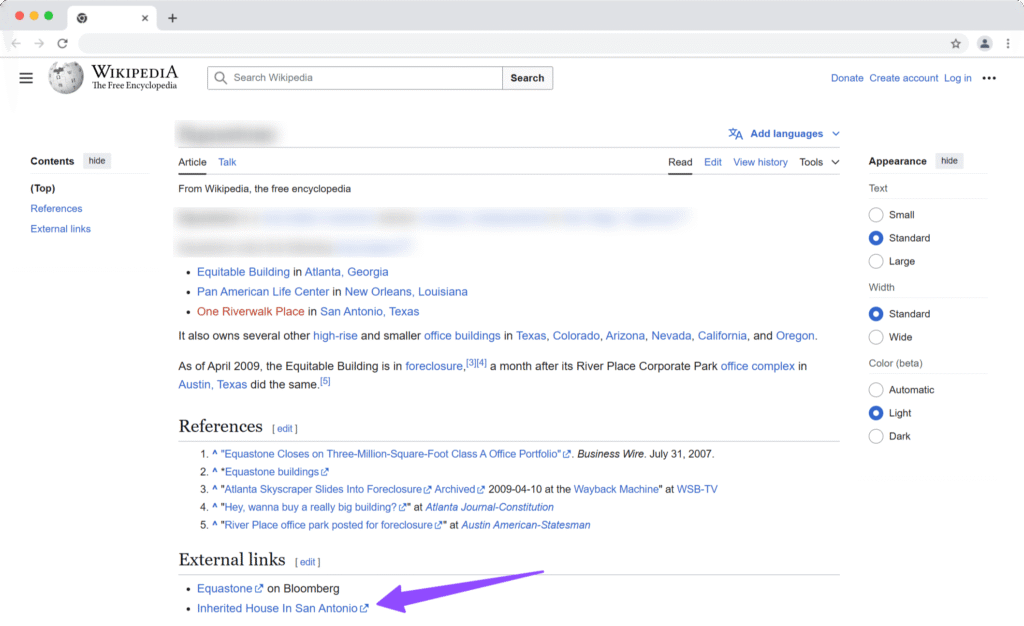Open the Wikipedia hamburger main menu
The height and width of the screenshot is (626, 1024).
point(26,78)
